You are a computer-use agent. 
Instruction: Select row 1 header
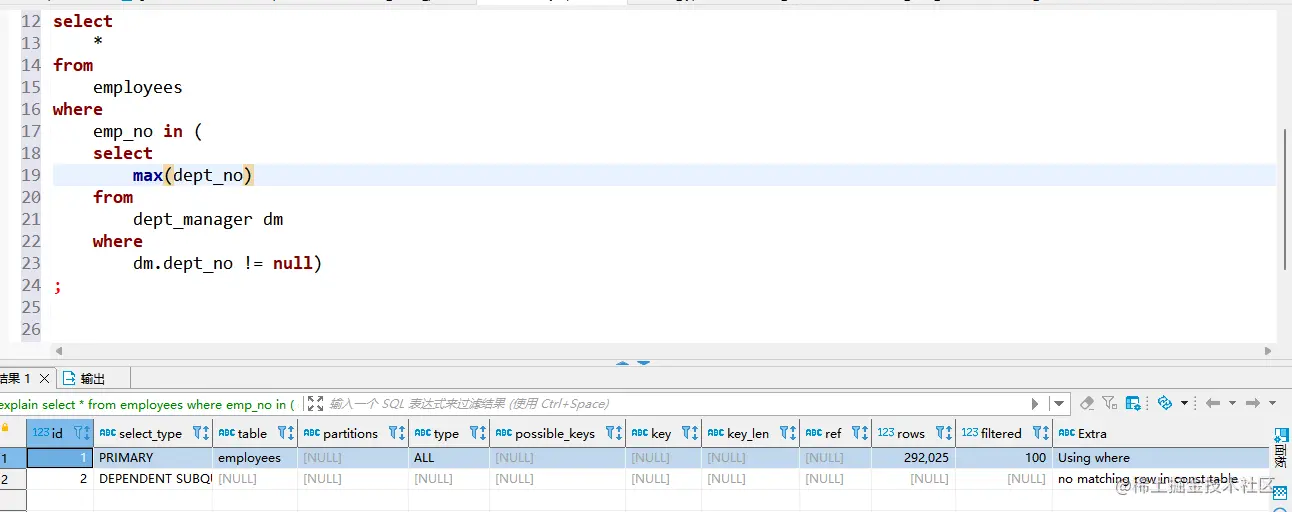click(13, 457)
